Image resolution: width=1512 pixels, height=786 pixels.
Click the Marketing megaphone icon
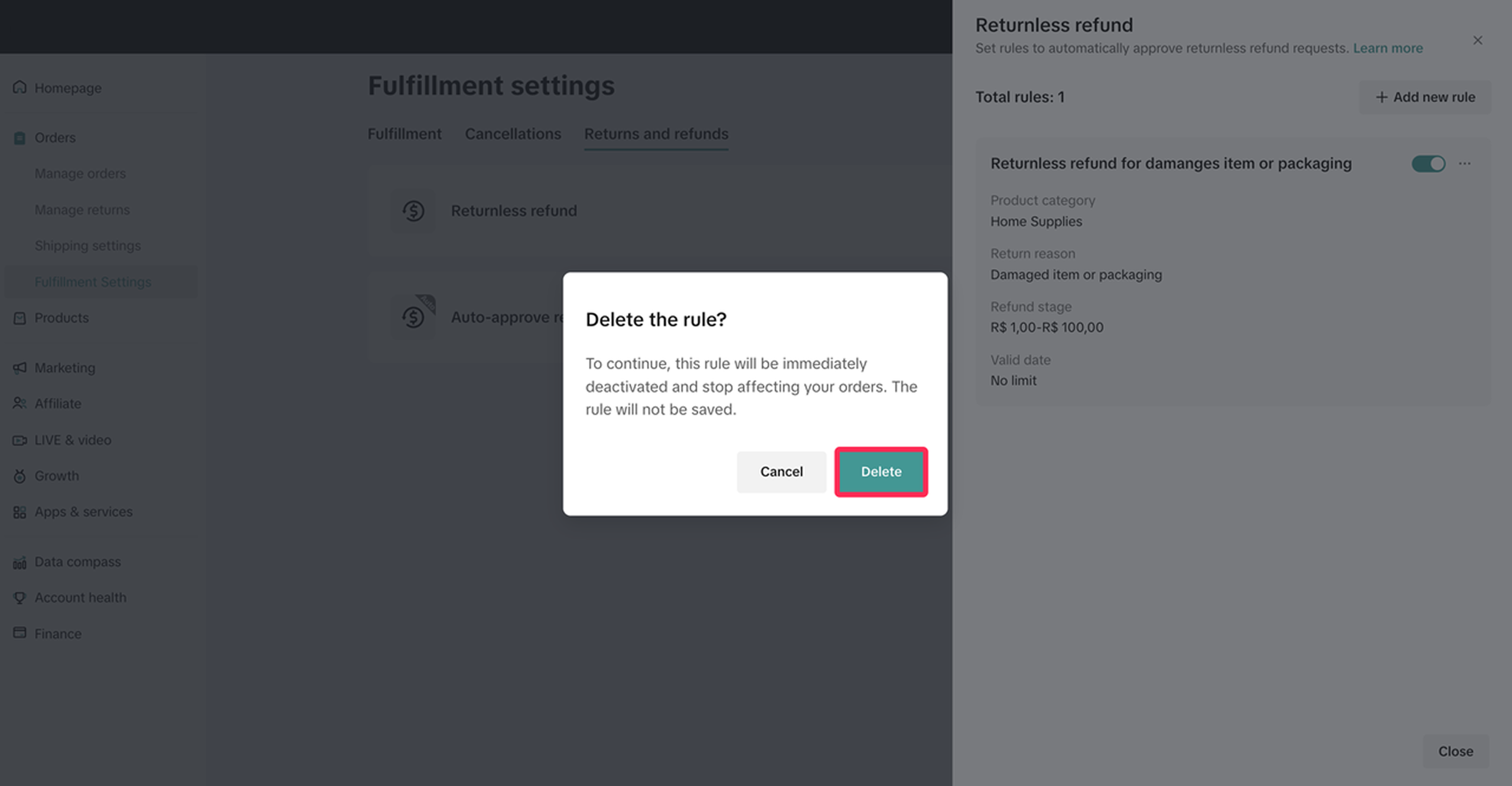click(19, 368)
